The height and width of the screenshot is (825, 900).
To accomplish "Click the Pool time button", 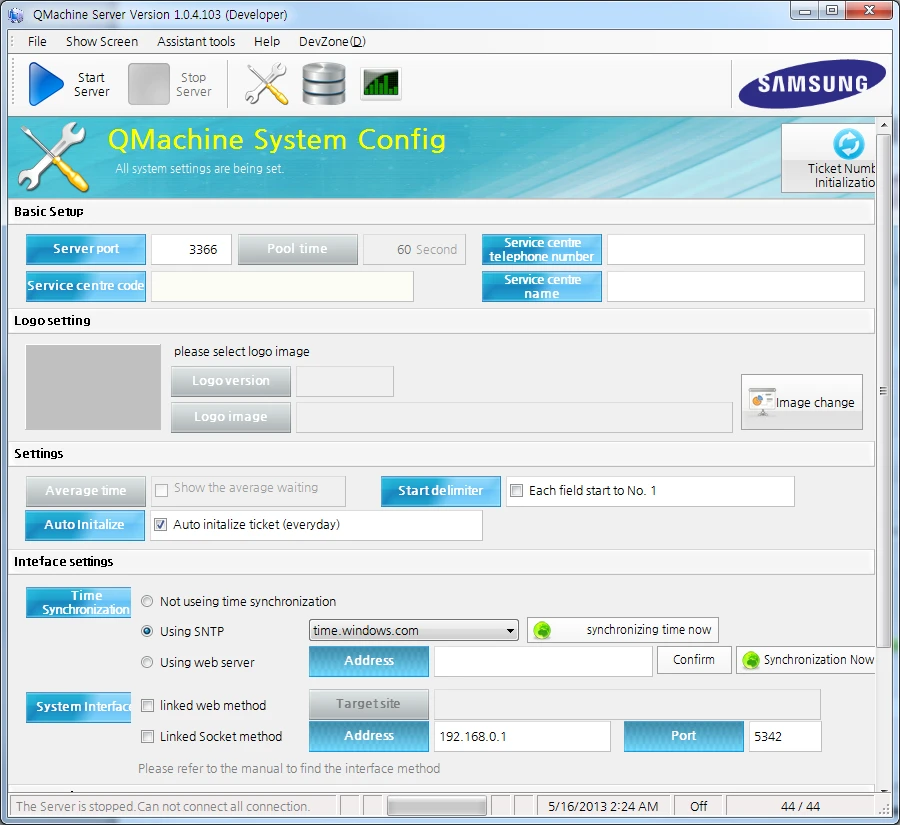I will click(297, 249).
